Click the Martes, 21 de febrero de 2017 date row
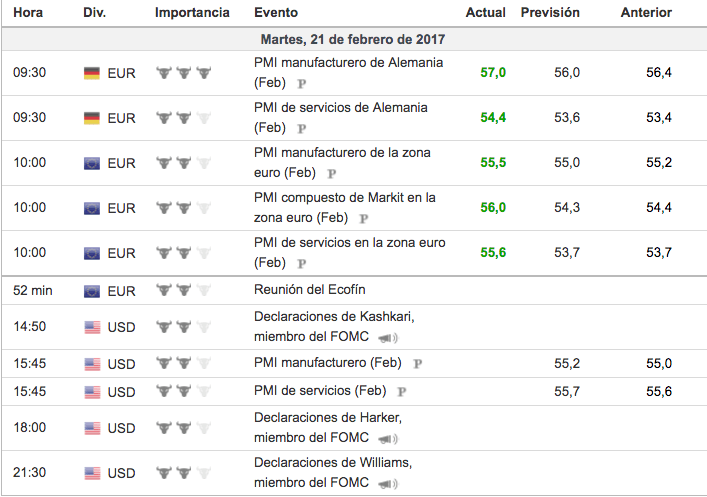The height and width of the screenshot is (497, 707). 353,39
